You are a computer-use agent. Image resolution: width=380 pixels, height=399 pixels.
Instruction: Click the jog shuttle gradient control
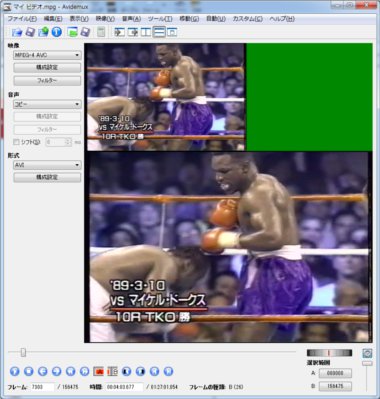point(329,353)
